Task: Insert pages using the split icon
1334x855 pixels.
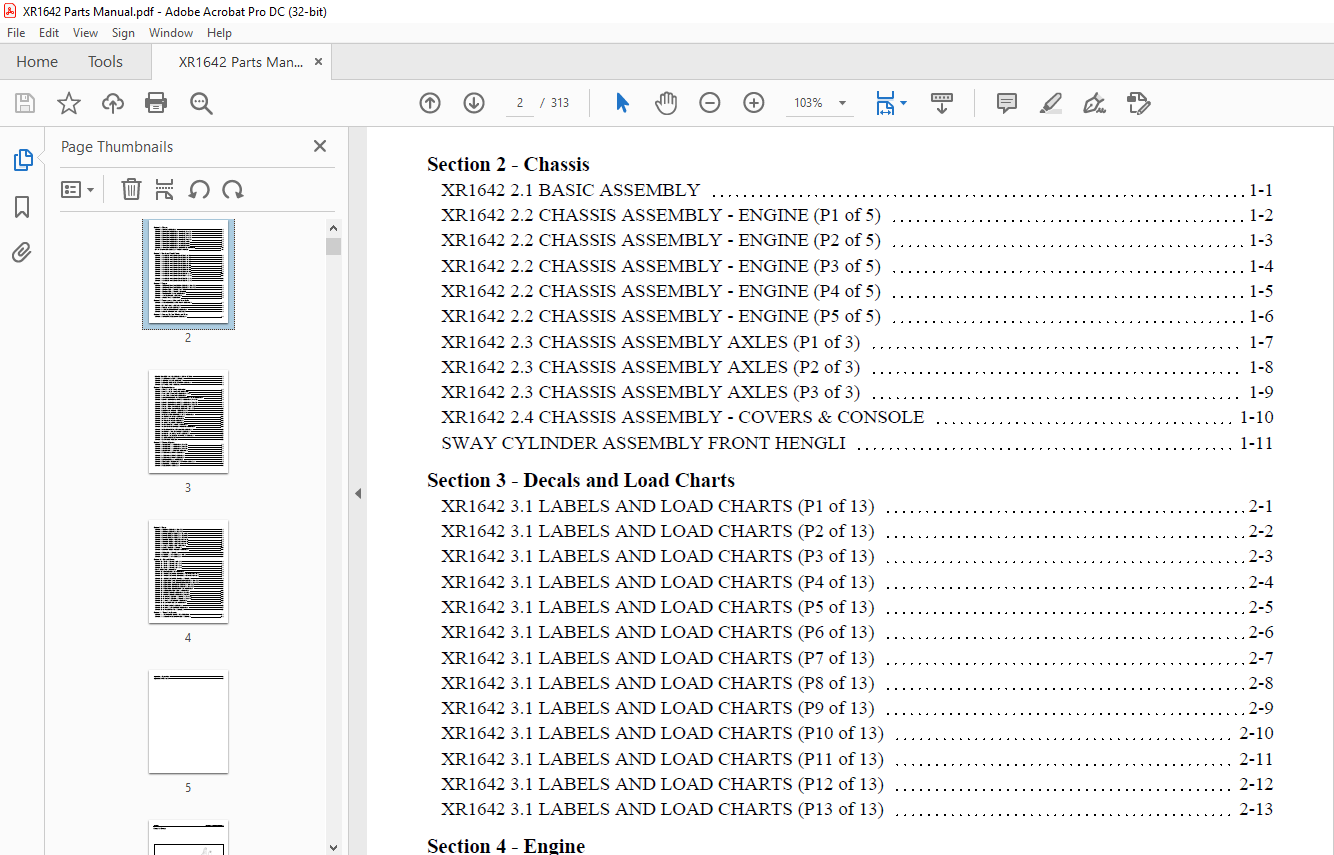Action: [165, 189]
